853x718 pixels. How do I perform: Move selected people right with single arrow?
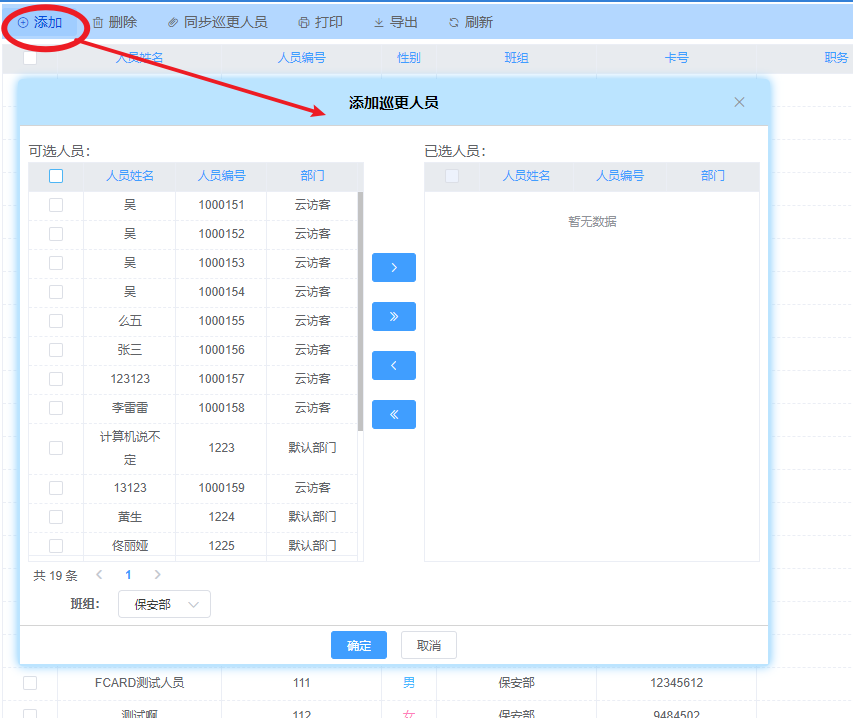(x=394, y=268)
